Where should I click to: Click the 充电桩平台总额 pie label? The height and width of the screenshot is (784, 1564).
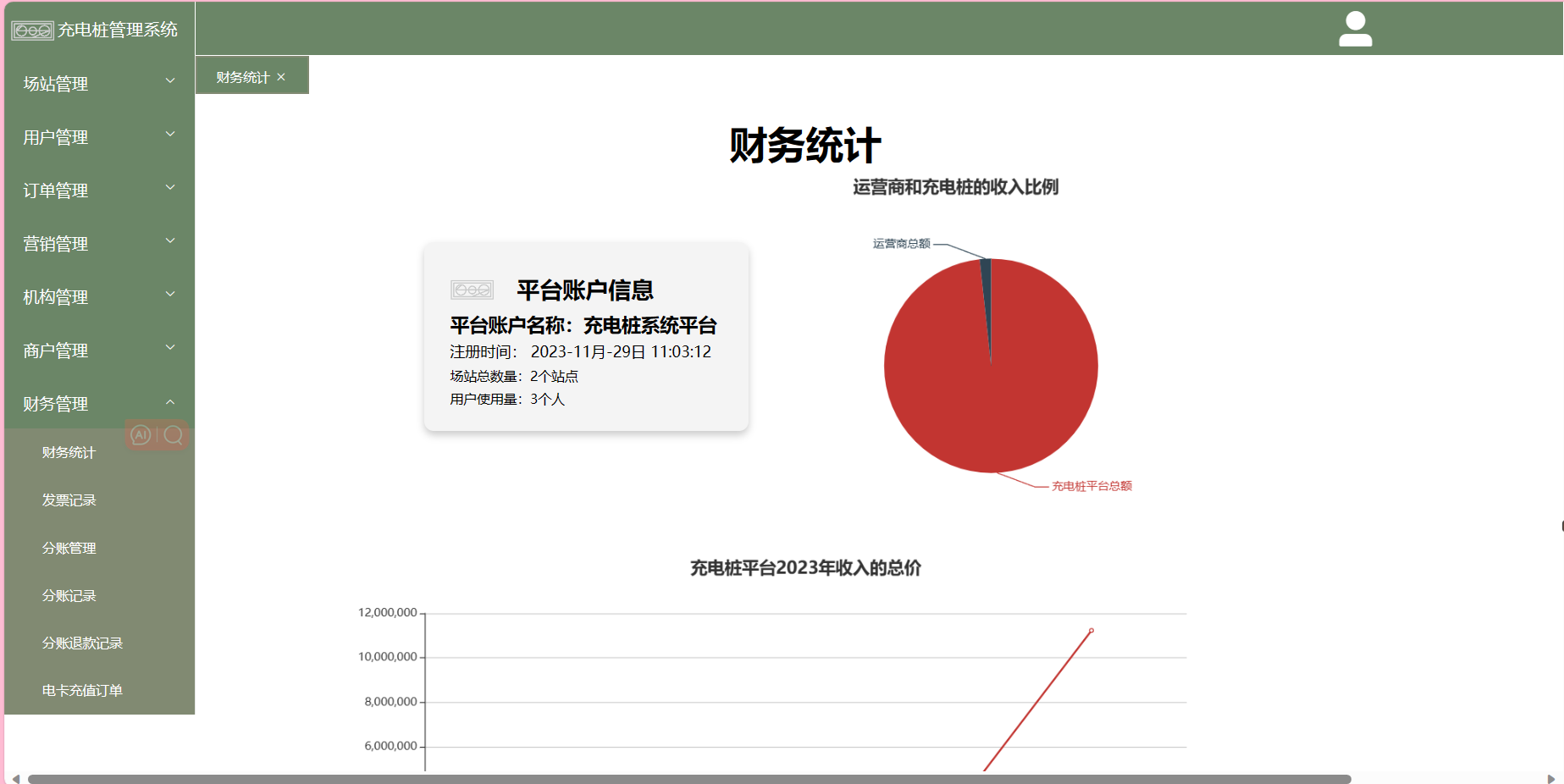1091,486
